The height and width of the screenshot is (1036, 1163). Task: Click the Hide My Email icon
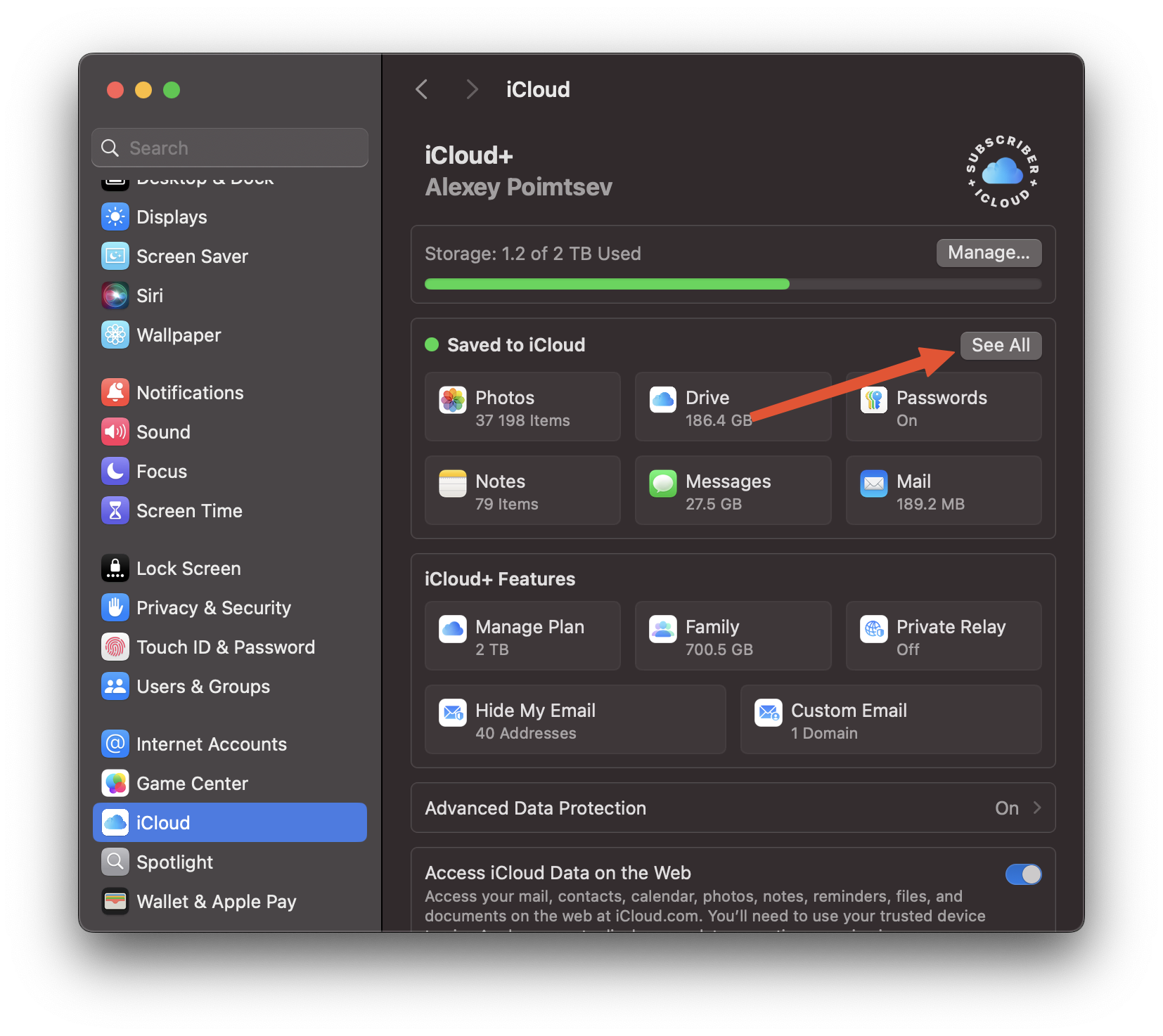pyautogui.click(x=453, y=713)
